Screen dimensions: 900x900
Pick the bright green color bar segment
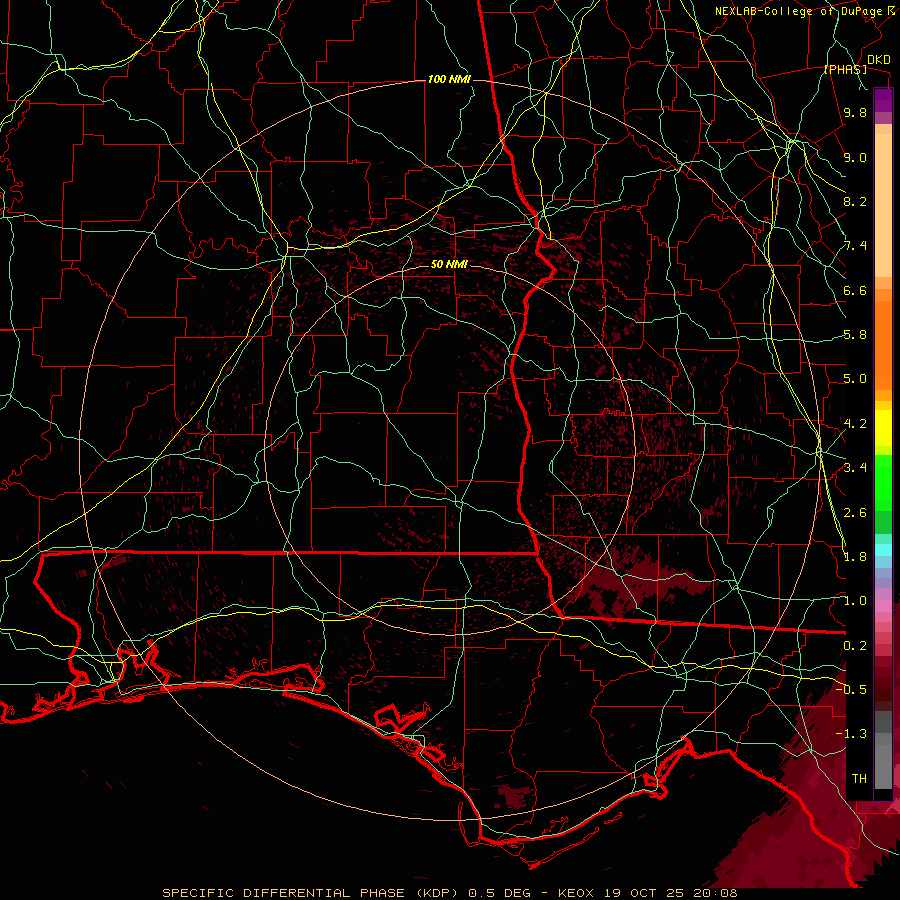[x=883, y=482]
